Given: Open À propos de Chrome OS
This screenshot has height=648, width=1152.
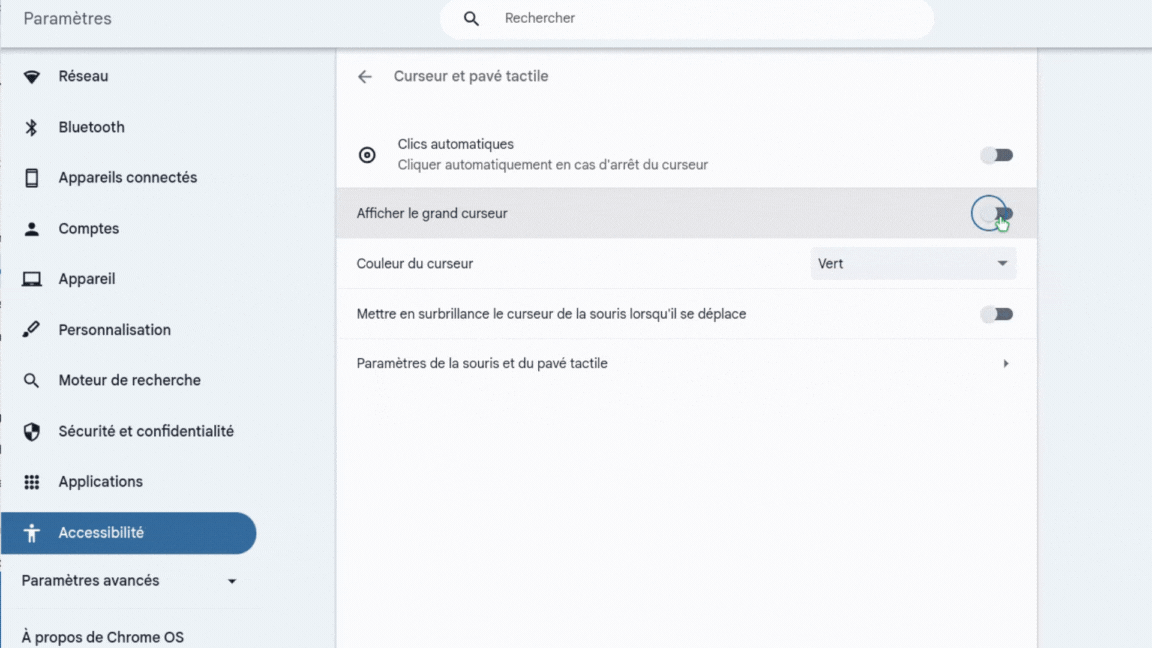Looking at the screenshot, I should [x=102, y=637].
